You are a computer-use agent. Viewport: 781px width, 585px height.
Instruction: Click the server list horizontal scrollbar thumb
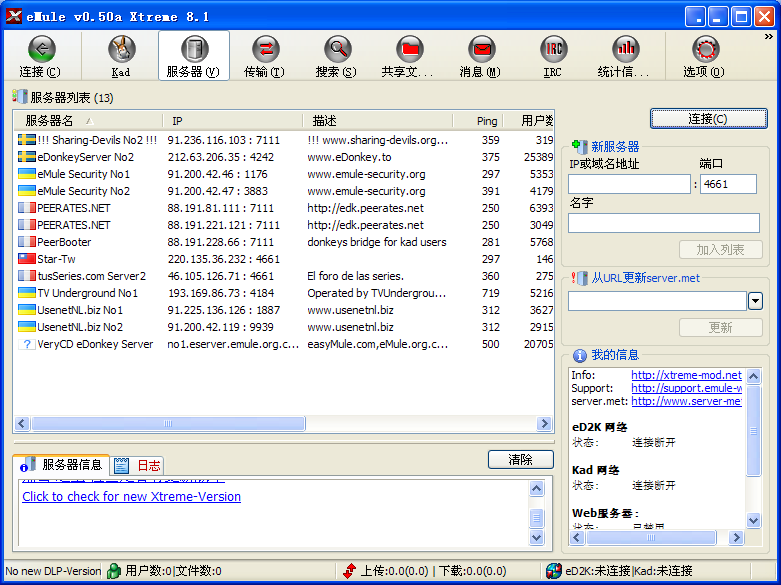(x=168, y=424)
